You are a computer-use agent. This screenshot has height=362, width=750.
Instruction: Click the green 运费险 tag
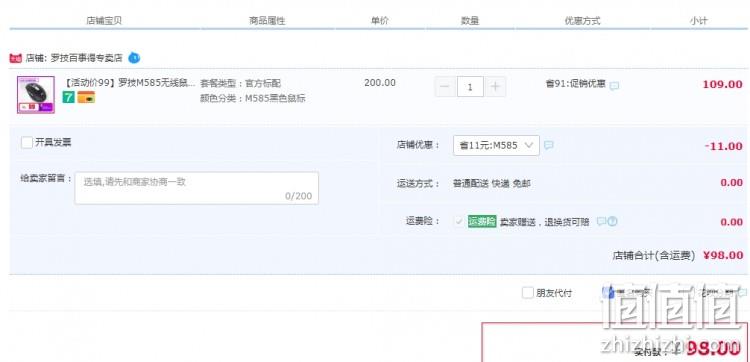coord(482,221)
